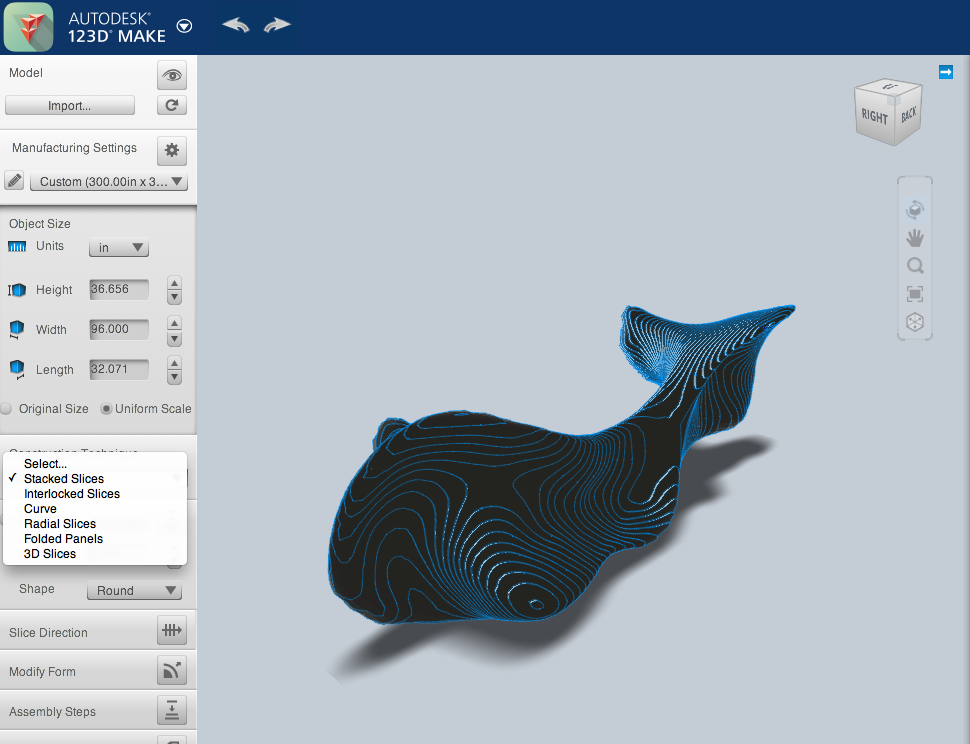
Task: Choose Radial Slices technique
Action: 95,524
